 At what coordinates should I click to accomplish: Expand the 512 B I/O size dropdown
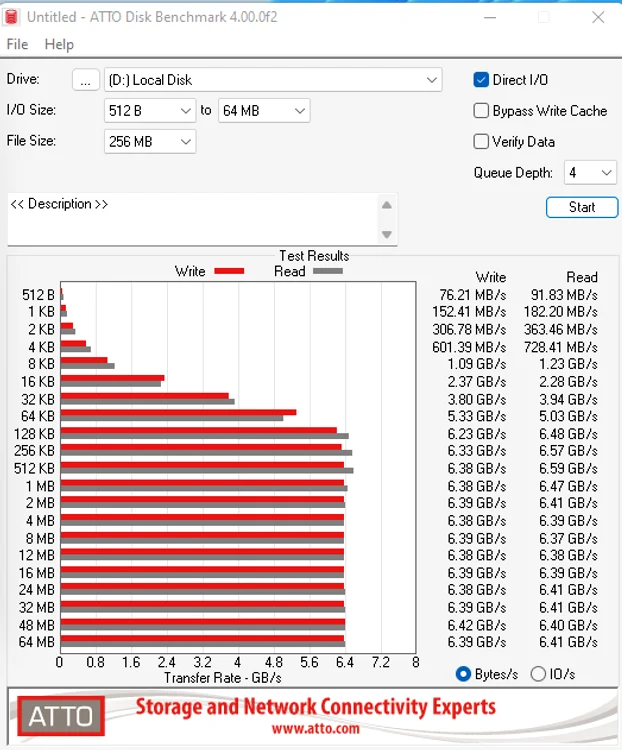(150, 111)
